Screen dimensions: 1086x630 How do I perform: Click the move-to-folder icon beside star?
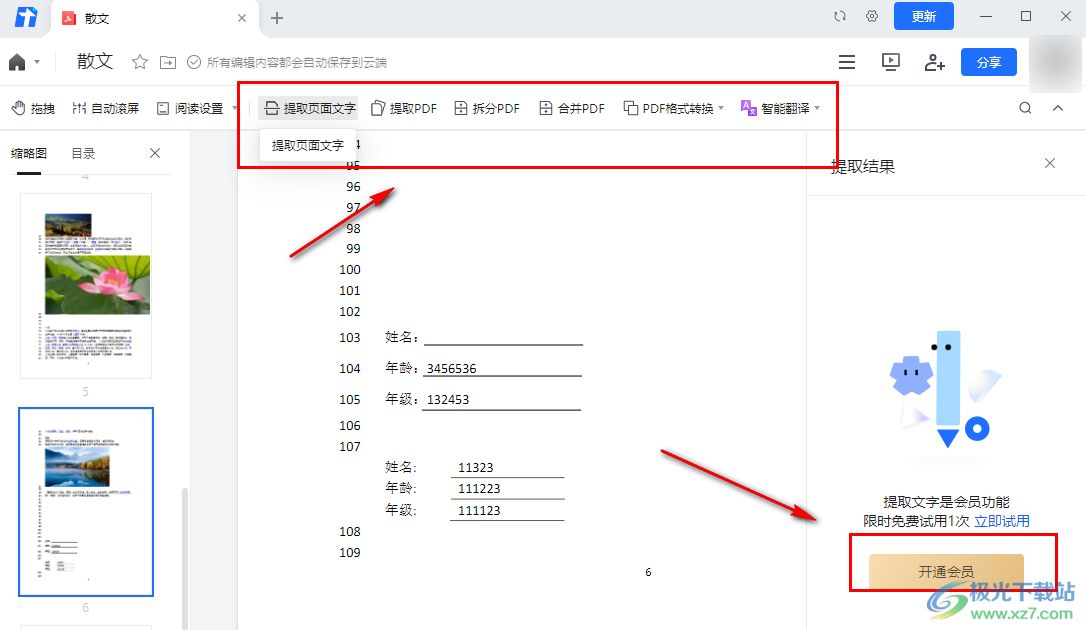[168, 62]
